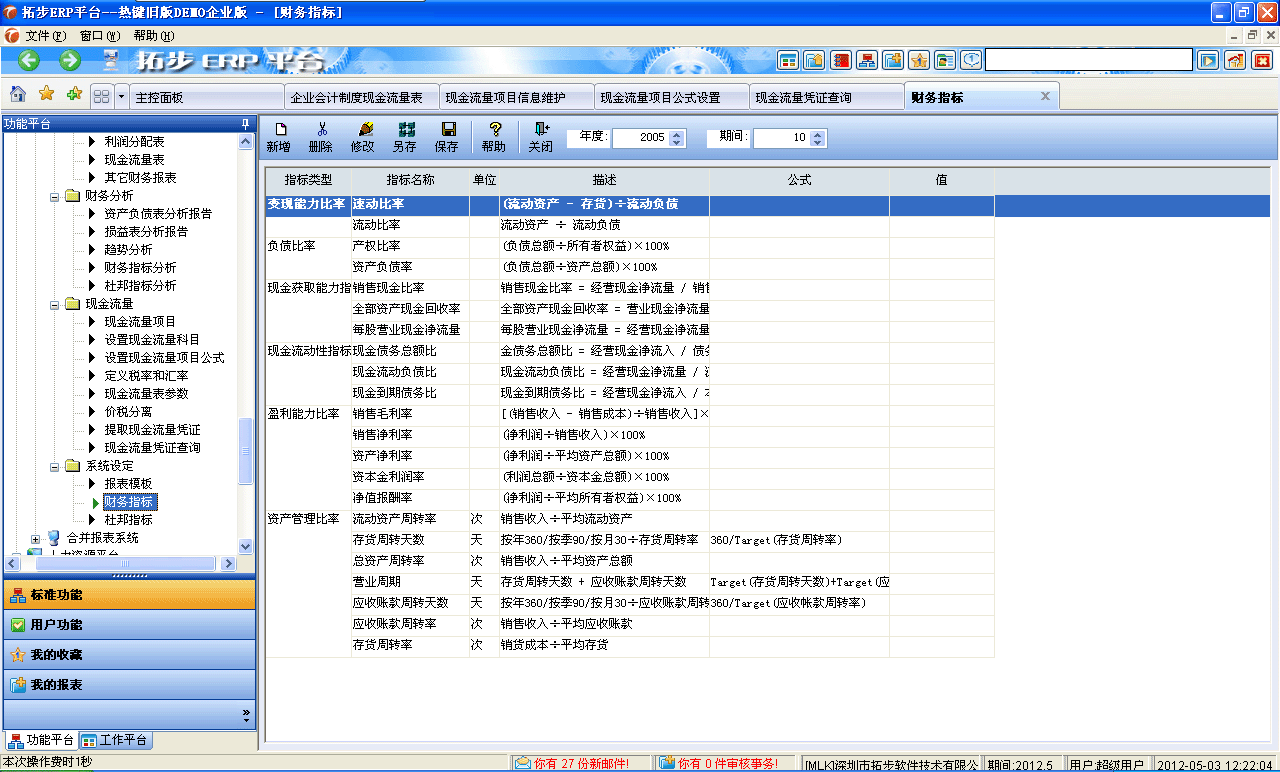Open the 我的收藏 panel button

tap(128, 655)
